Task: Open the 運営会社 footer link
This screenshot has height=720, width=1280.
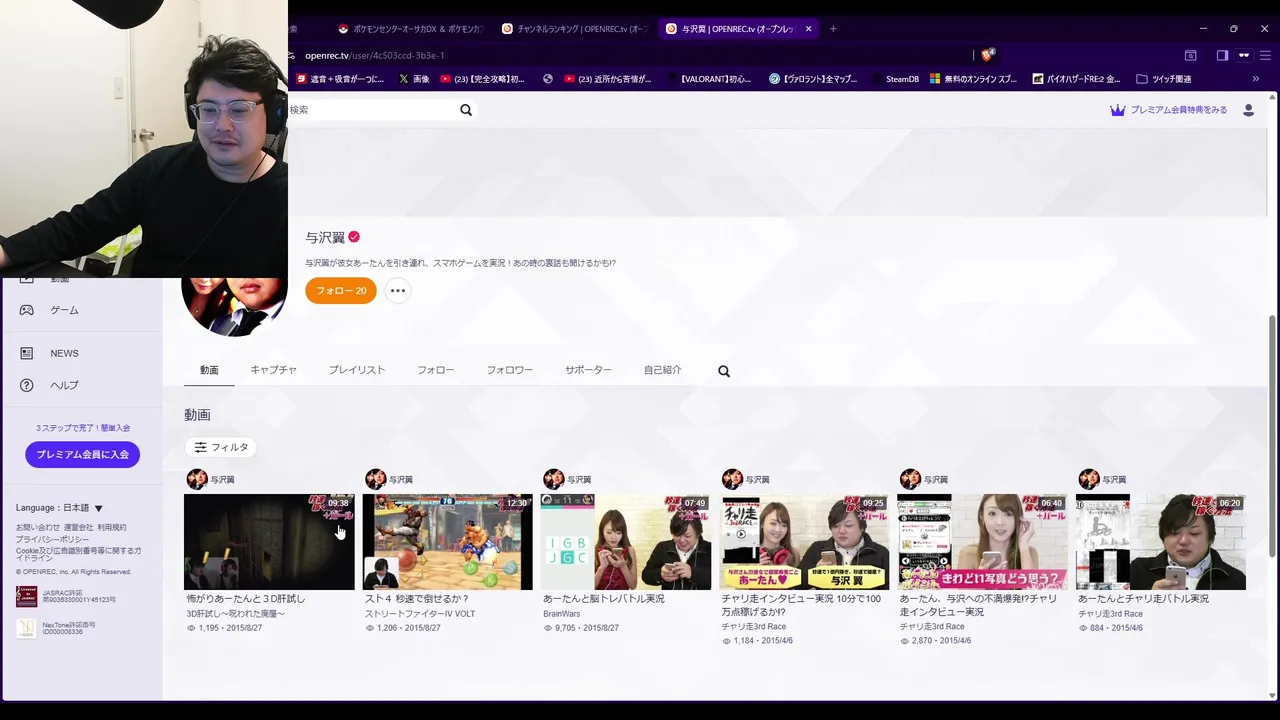Action: (78, 527)
